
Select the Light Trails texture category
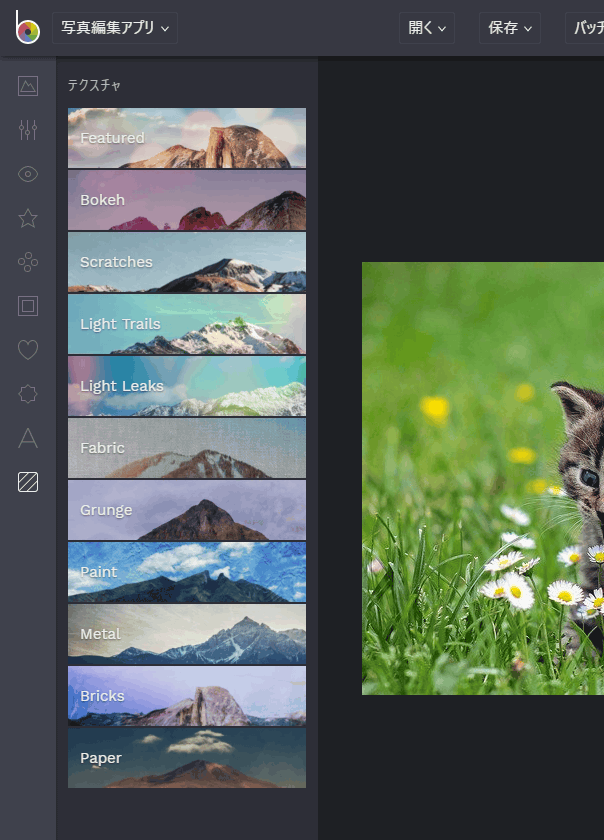coord(187,324)
